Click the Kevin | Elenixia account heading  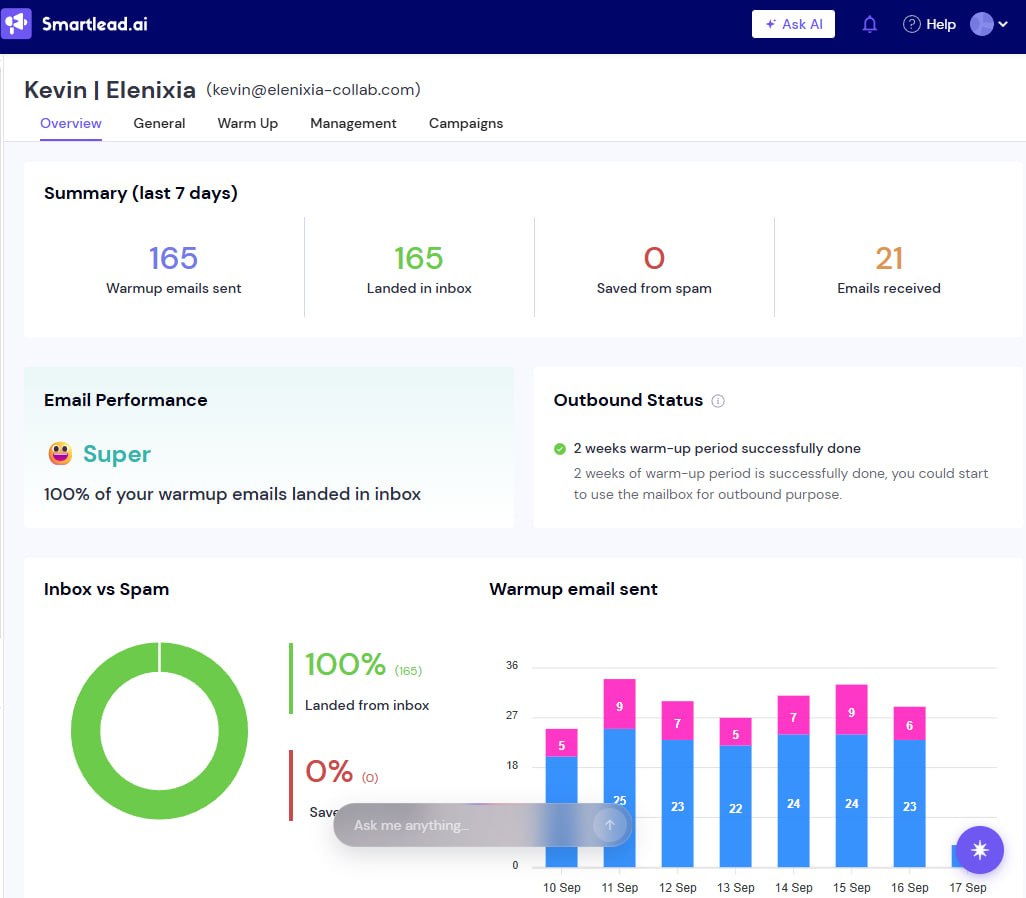point(110,90)
